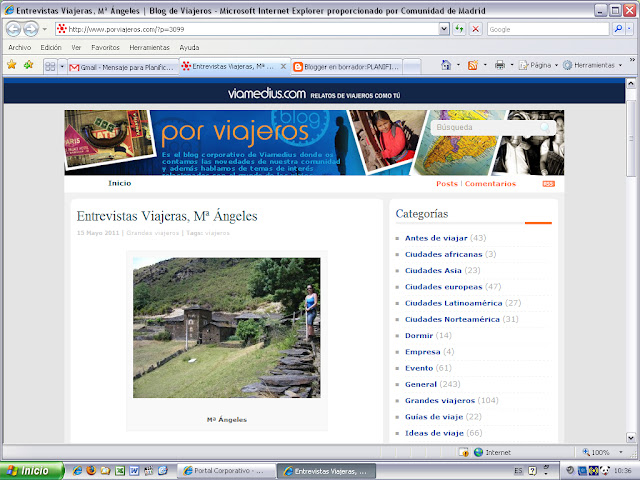The image size is (640, 480).
Task: Open the Grandes viajeros category
Action: click(440, 400)
